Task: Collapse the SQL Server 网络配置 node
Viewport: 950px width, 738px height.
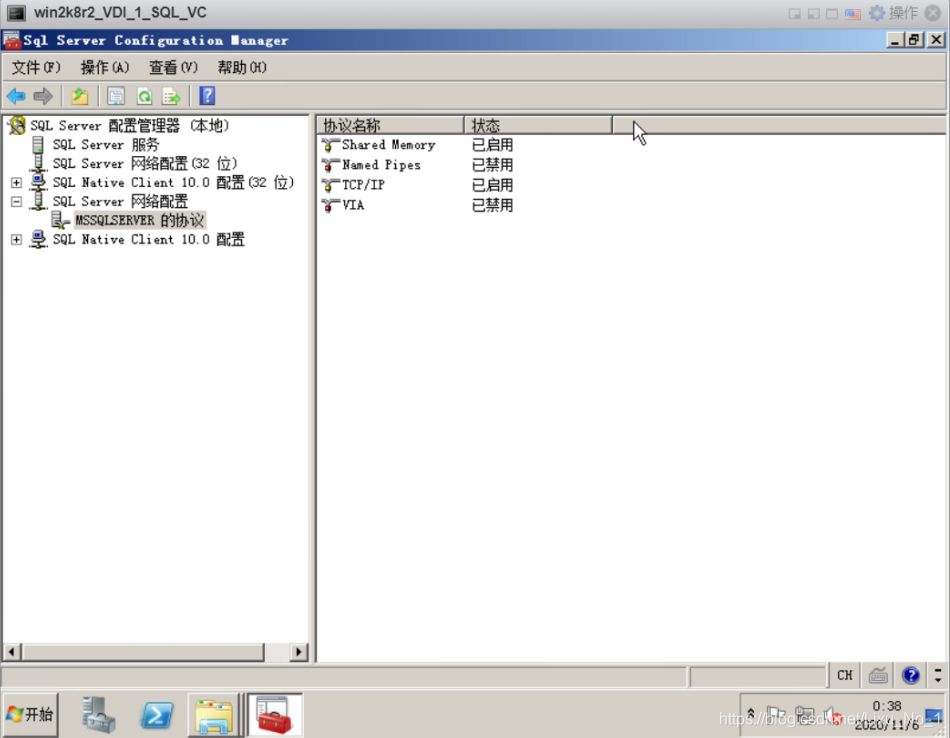Action: coord(16,201)
